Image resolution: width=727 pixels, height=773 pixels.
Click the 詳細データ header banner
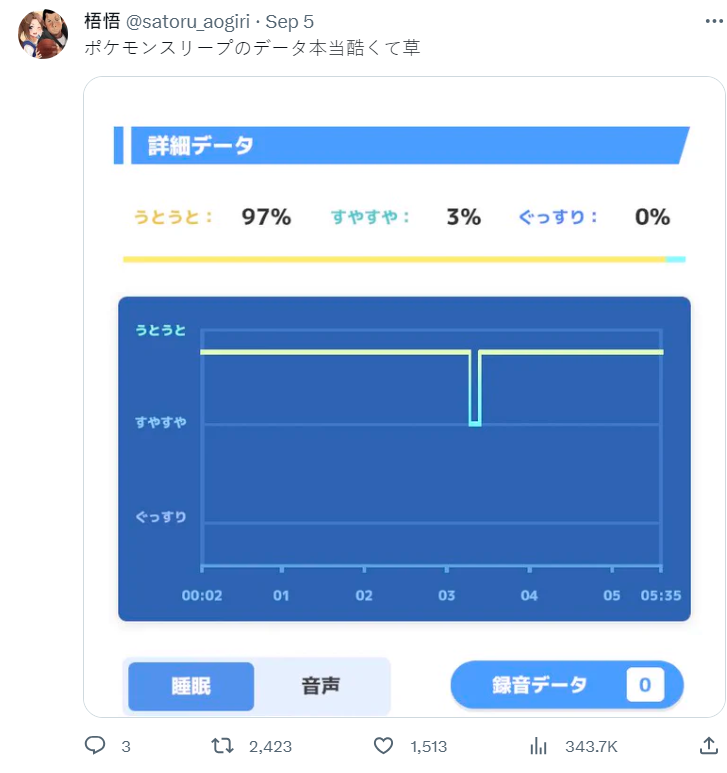pyautogui.click(x=402, y=146)
